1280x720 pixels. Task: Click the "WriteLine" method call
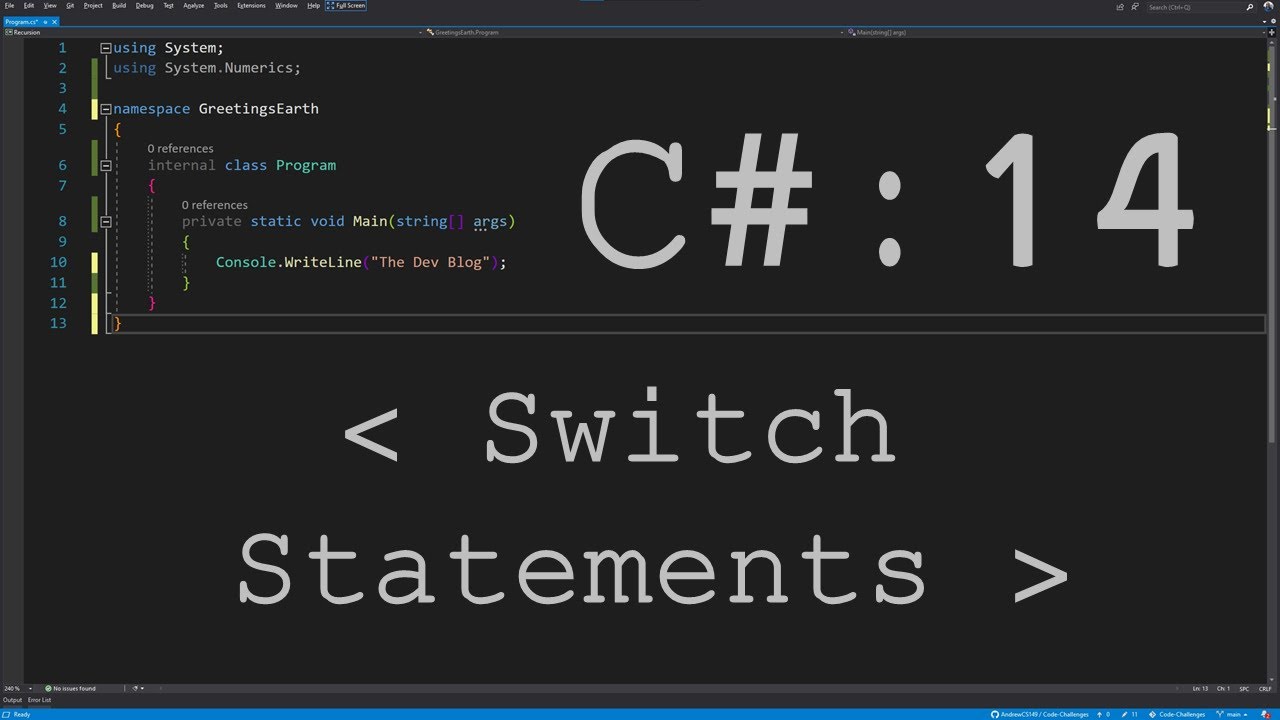pyautogui.click(x=322, y=262)
